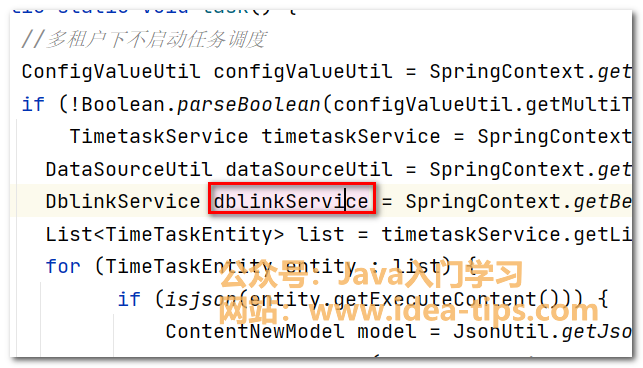Click the isjson method call
The width and height of the screenshot is (643, 368).
click(201, 299)
